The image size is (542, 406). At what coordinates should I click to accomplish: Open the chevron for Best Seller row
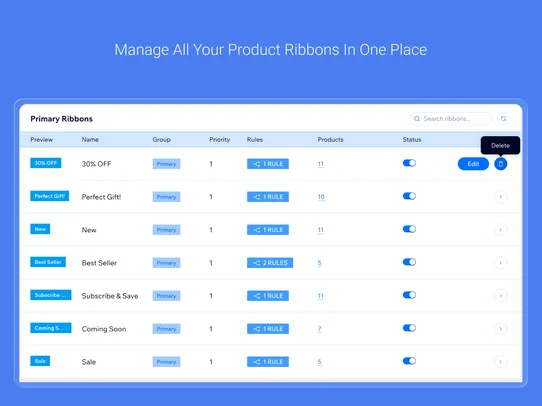tap(501, 263)
